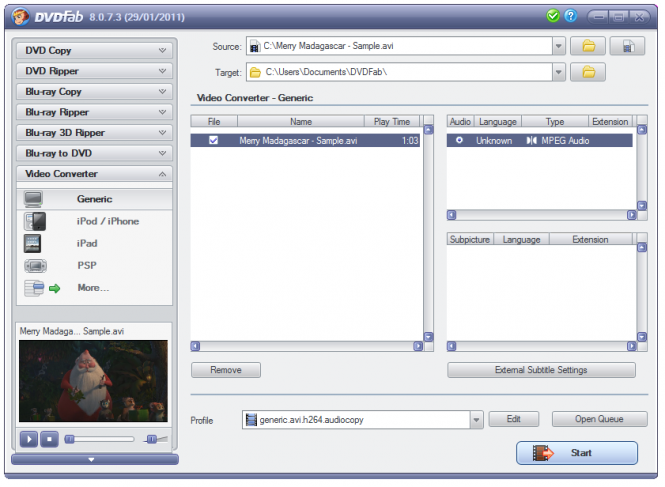The width and height of the screenshot is (665, 487).
Task: Start the conversion
Action: 577,453
